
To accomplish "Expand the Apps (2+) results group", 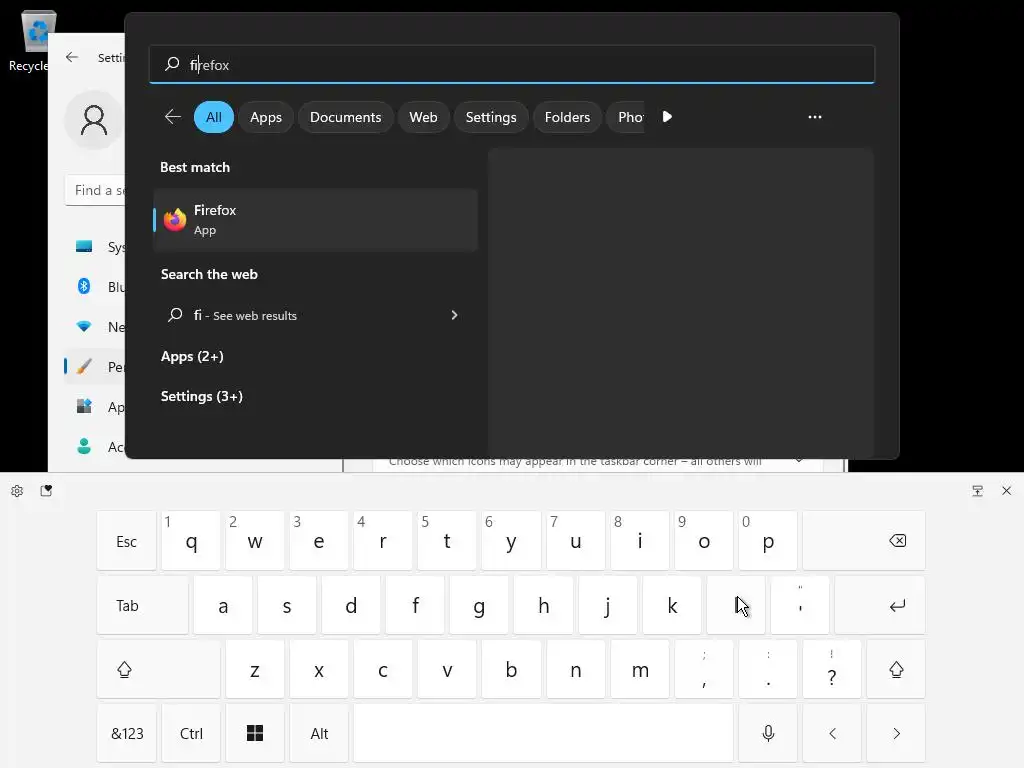I will click(192, 356).
